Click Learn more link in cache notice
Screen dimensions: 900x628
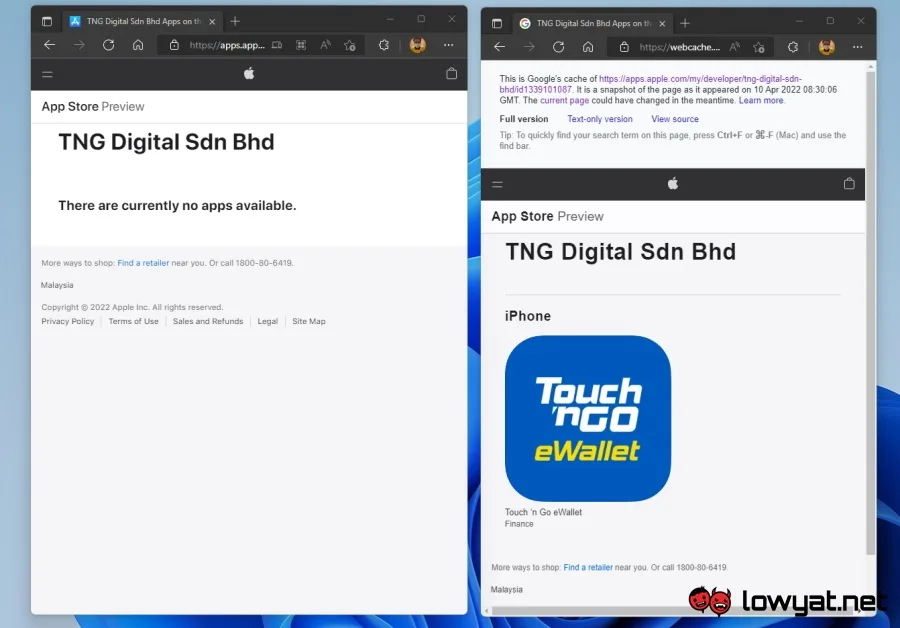(x=761, y=100)
